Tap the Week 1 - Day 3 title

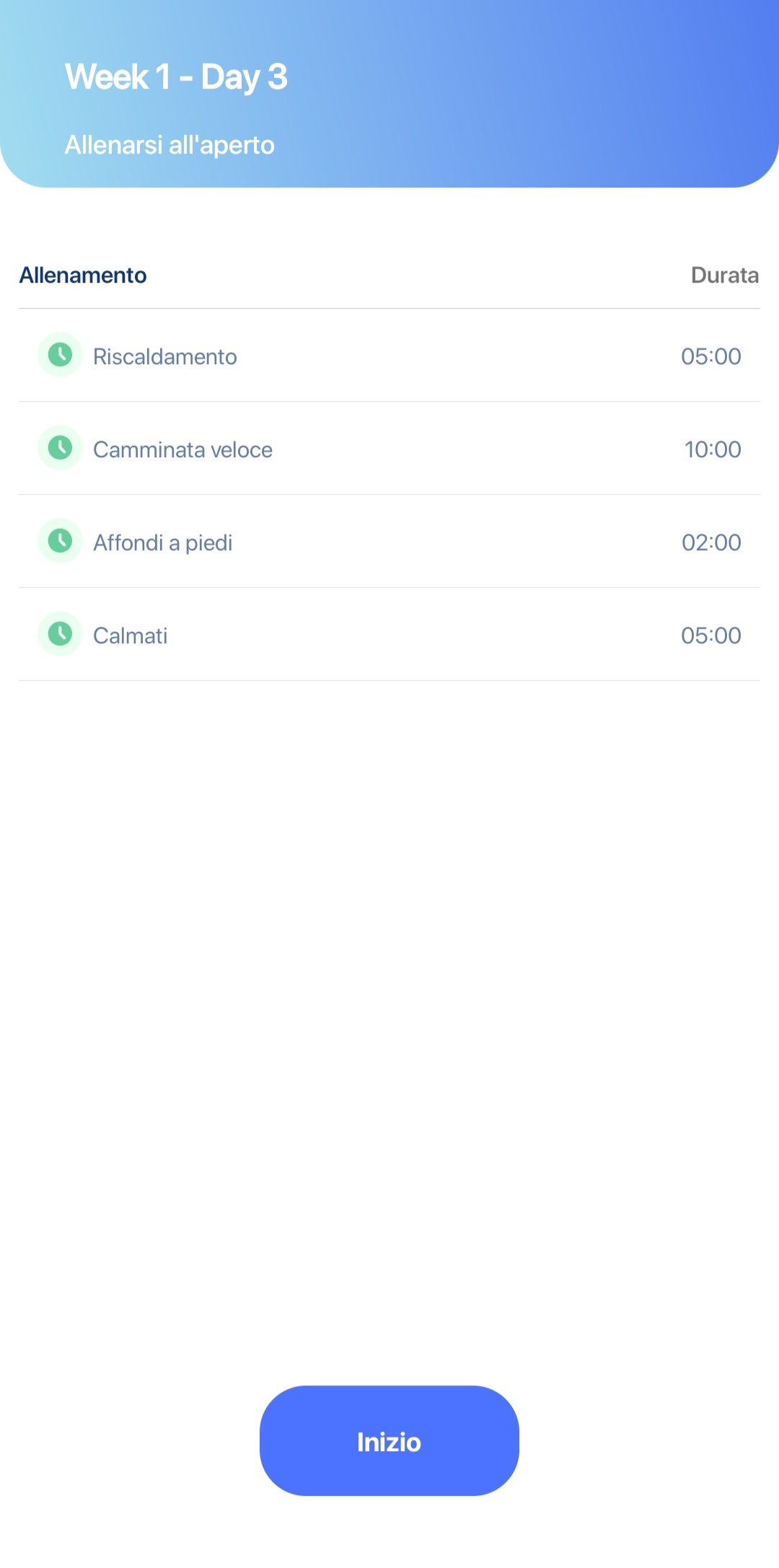click(x=176, y=77)
